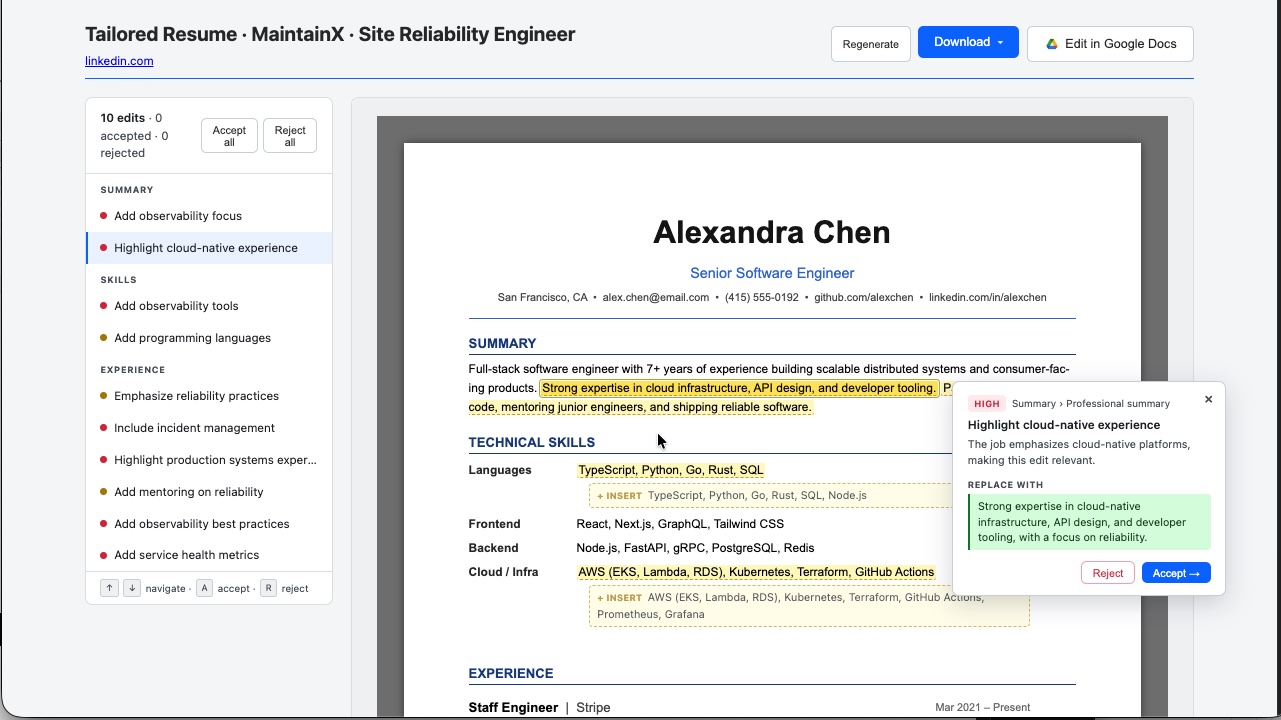Image resolution: width=1281 pixels, height=720 pixels.
Task: Click the green replacement text box
Action: coord(1089,522)
